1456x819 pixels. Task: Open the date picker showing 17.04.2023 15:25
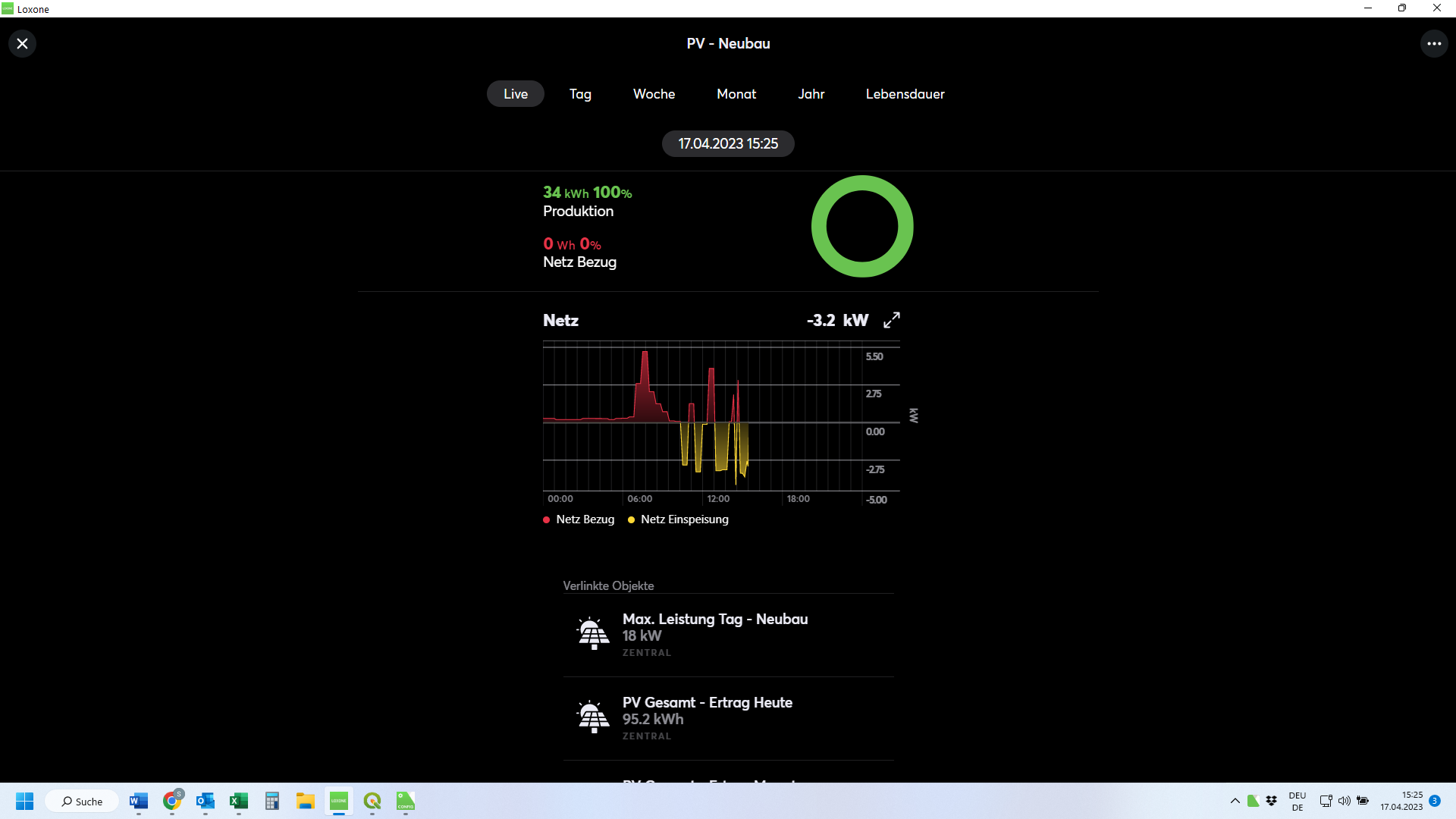pyautogui.click(x=728, y=144)
